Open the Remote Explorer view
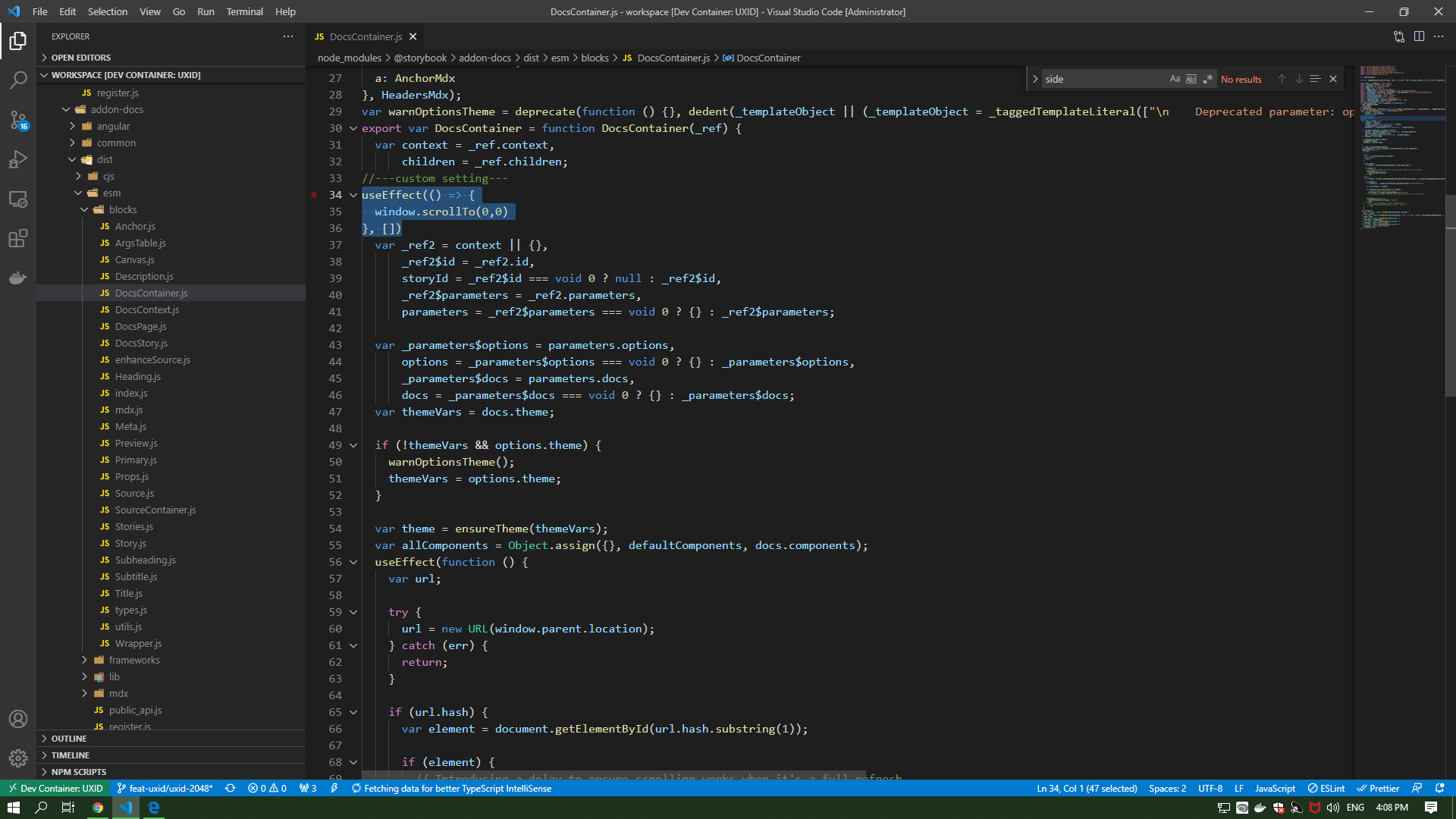The height and width of the screenshot is (819, 1456). click(18, 199)
